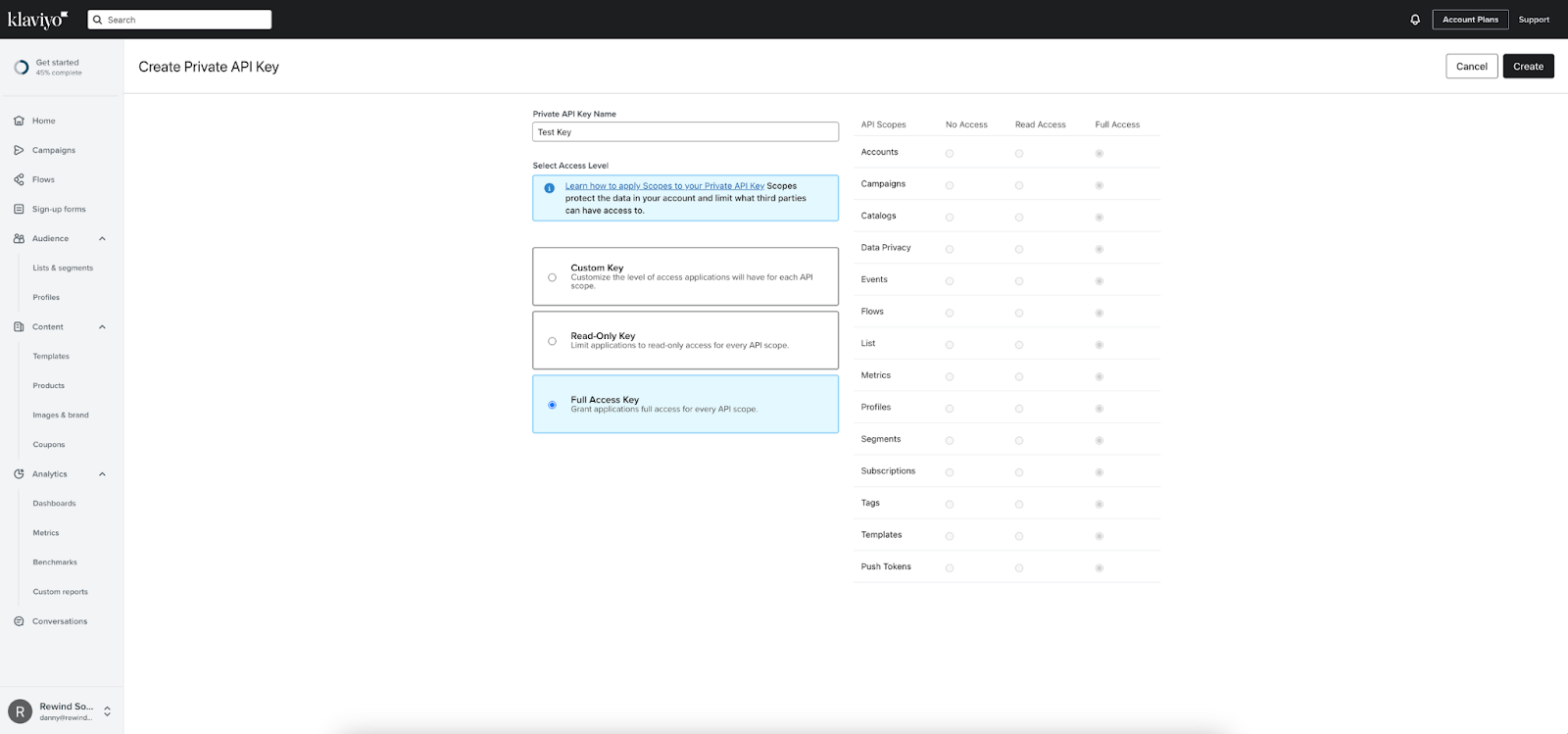Select the Custom Key radio option
Screen dimensions: 1568x734
point(552,277)
